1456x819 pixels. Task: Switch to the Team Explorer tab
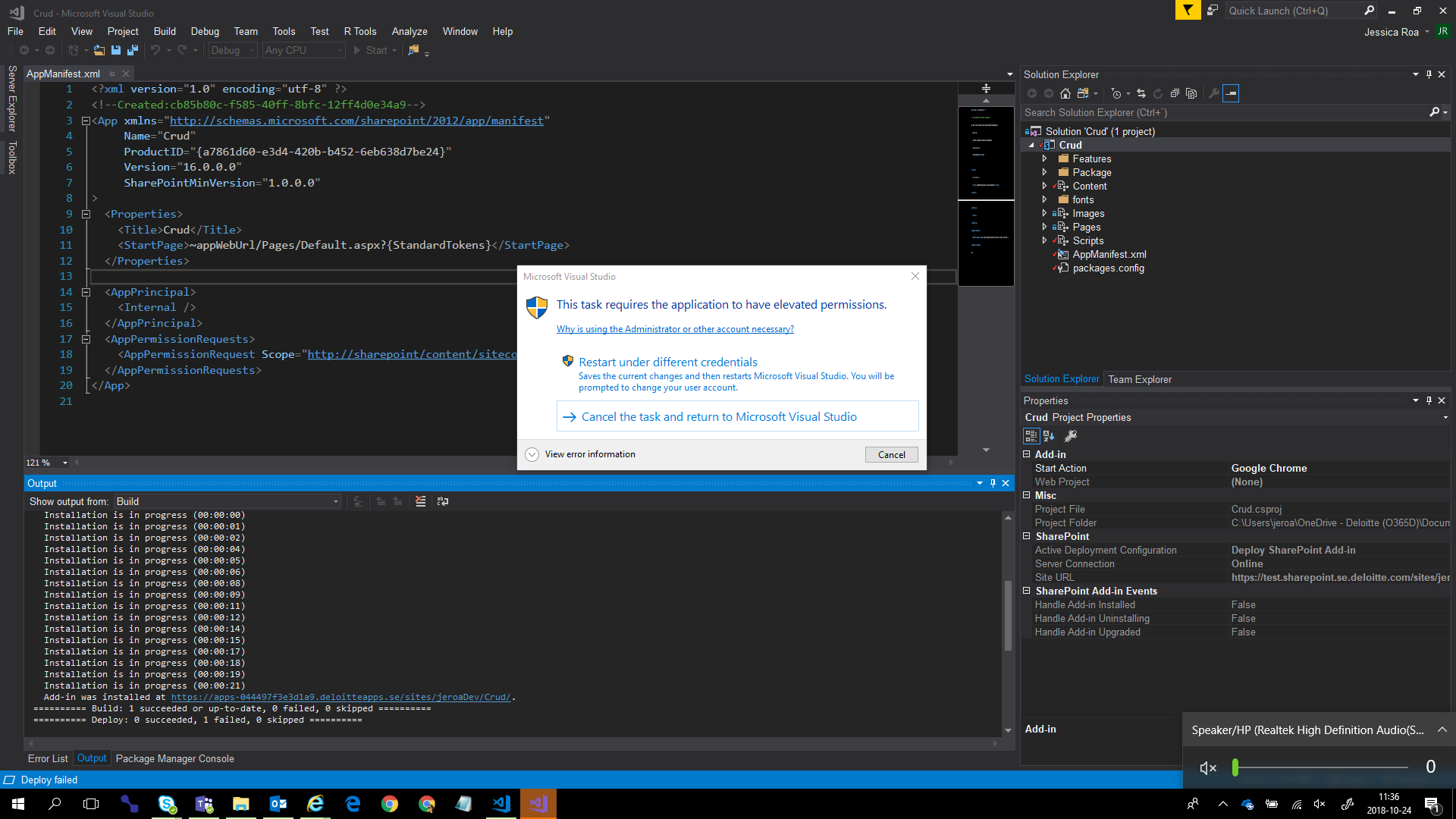click(1140, 379)
